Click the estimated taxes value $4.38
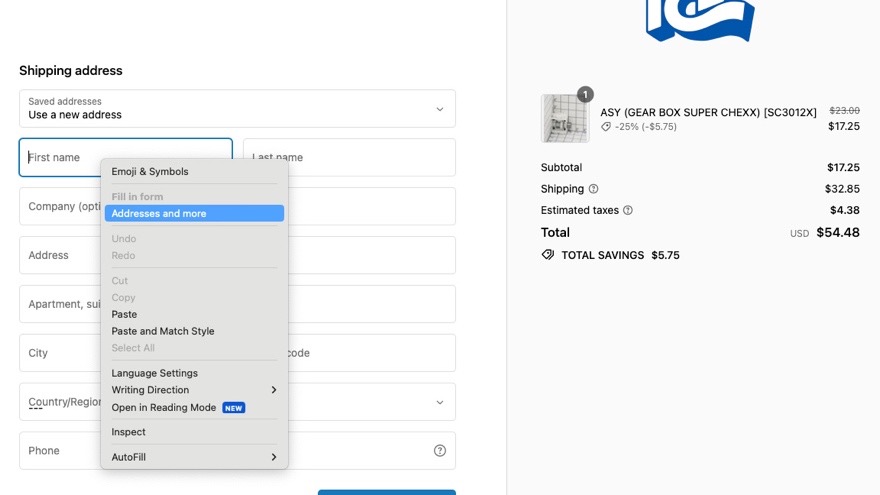The width and height of the screenshot is (880, 495). (x=845, y=210)
